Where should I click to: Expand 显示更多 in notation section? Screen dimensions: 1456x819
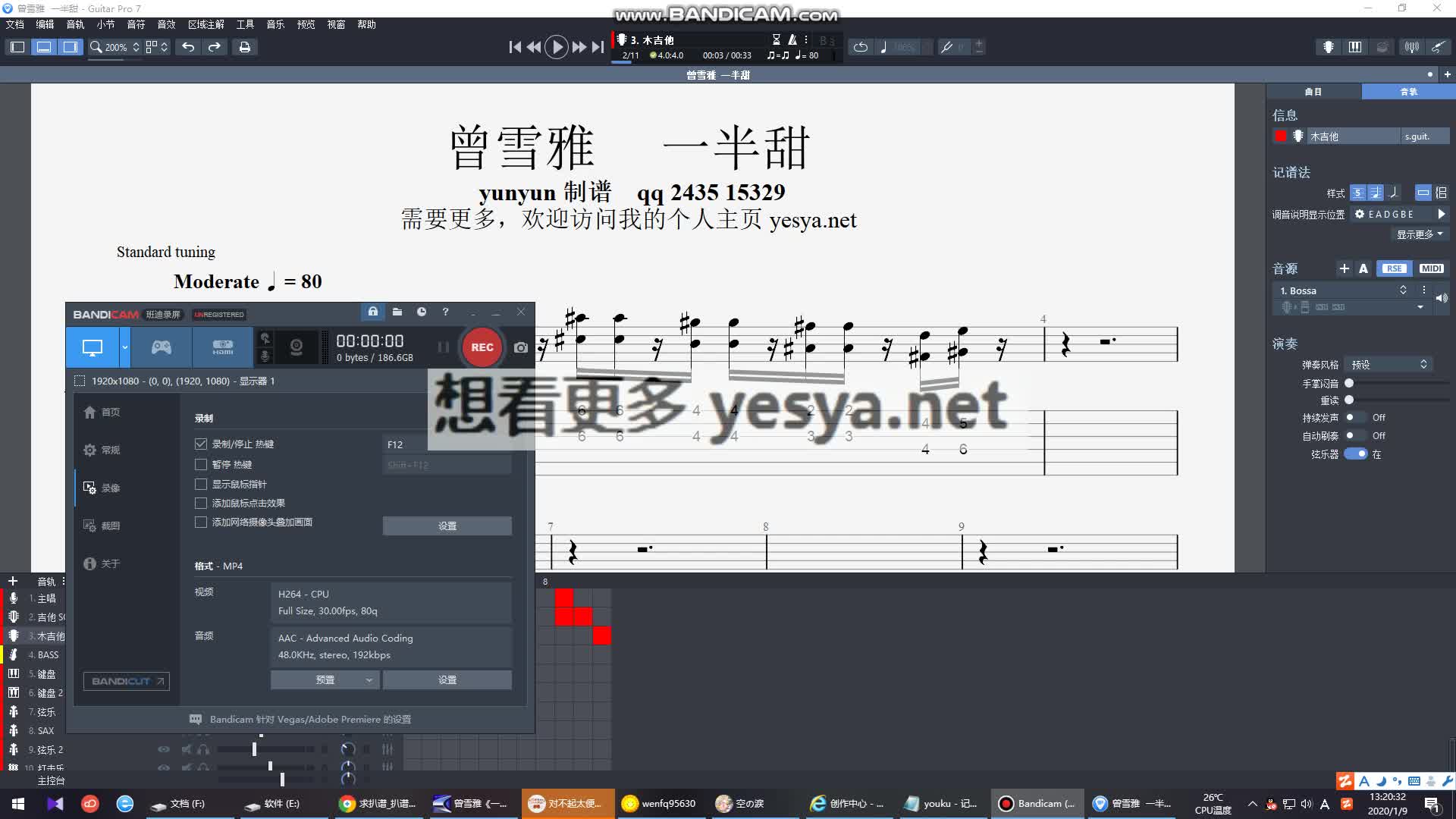coord(1420,234)
